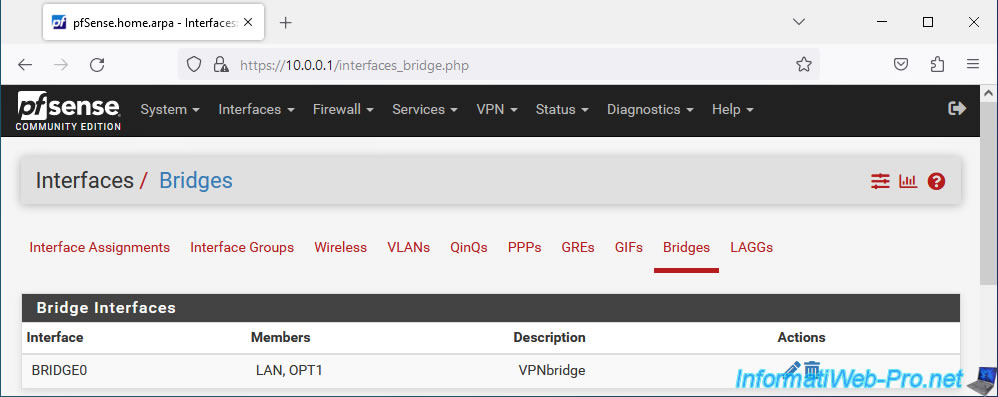Edit BRIDGE0 with the pencil icon
This screenshot has height=397, width=998.
tap(792, 370)
